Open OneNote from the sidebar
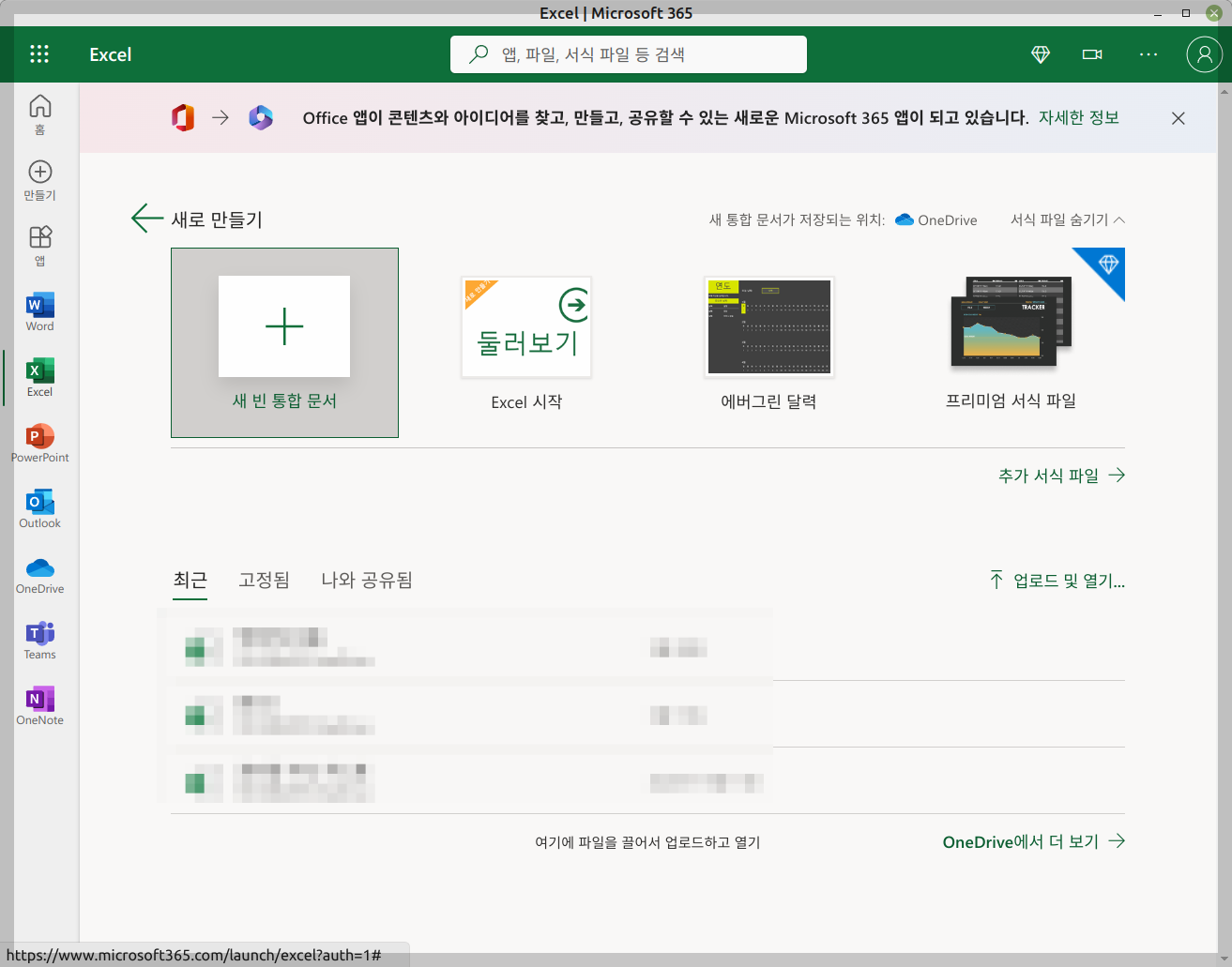 click(40, 705)
